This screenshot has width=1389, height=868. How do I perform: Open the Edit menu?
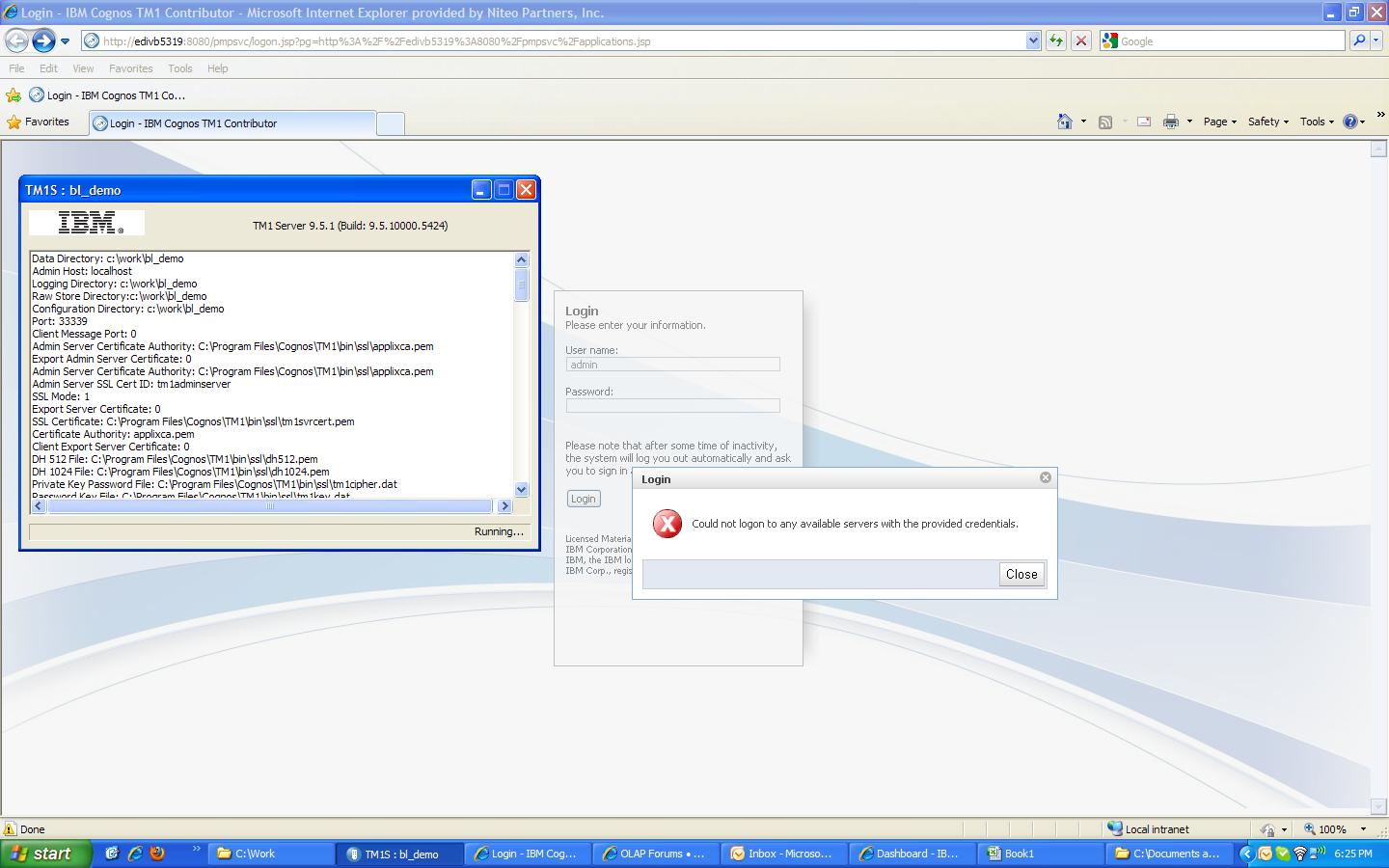point(48,68)
